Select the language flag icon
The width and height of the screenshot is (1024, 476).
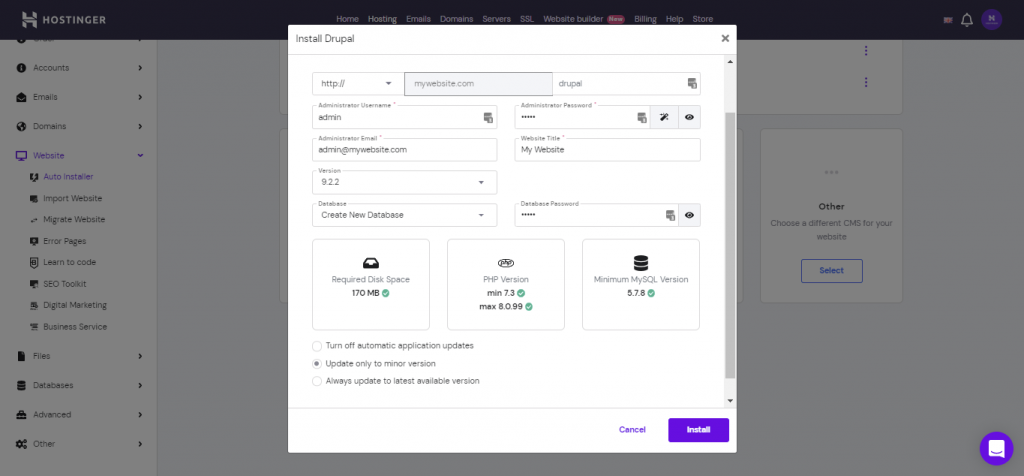948,20
